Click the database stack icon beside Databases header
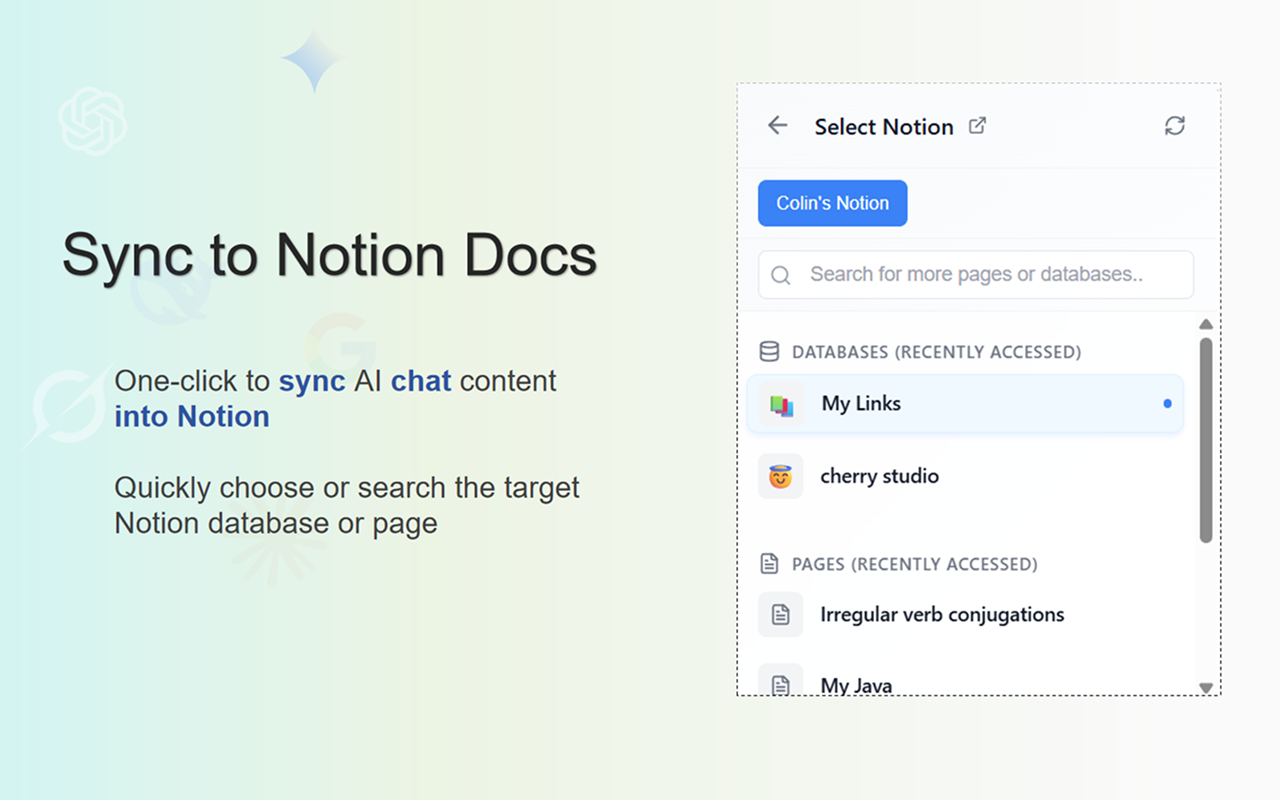Viewport: 1280px width, 800px height. [x=769, y=352]
